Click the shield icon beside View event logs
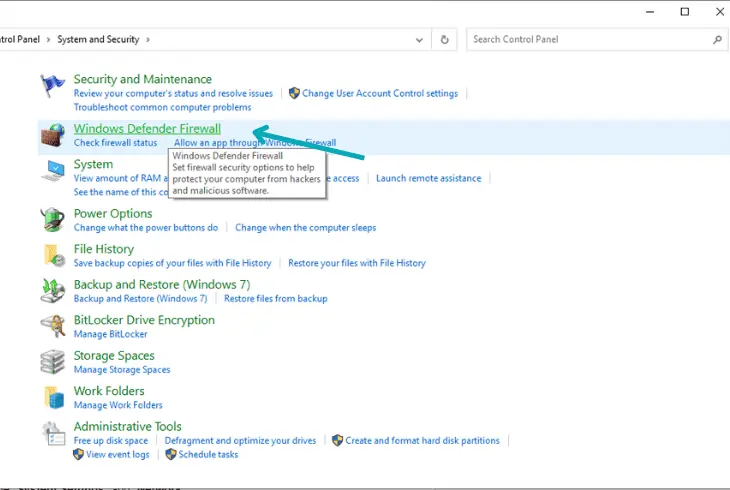Viewport: 730px width, 490px height. coord(78,454)
